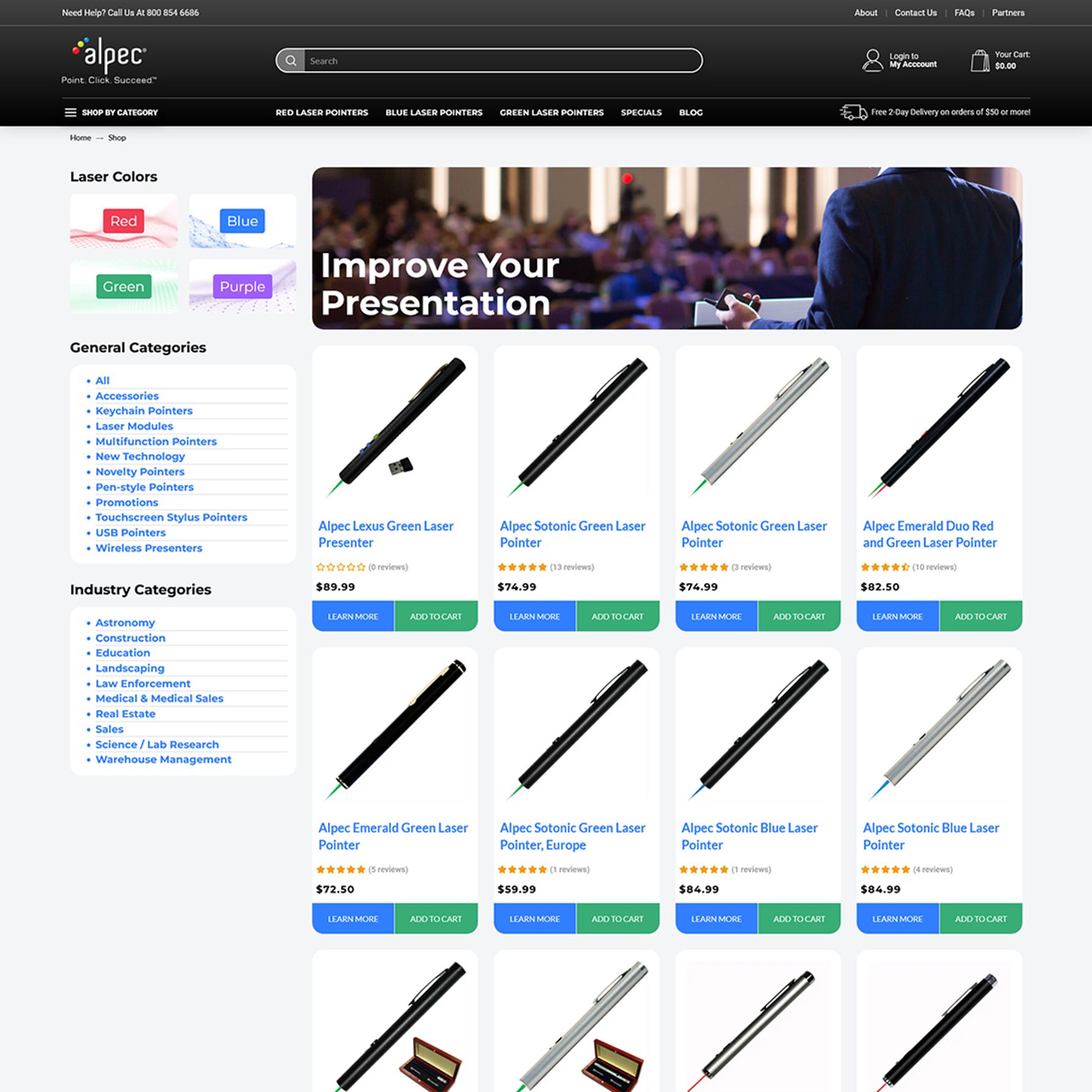
Task: Open Touchscreen Stylus Pointers category
Action: (x=171, y=517)
